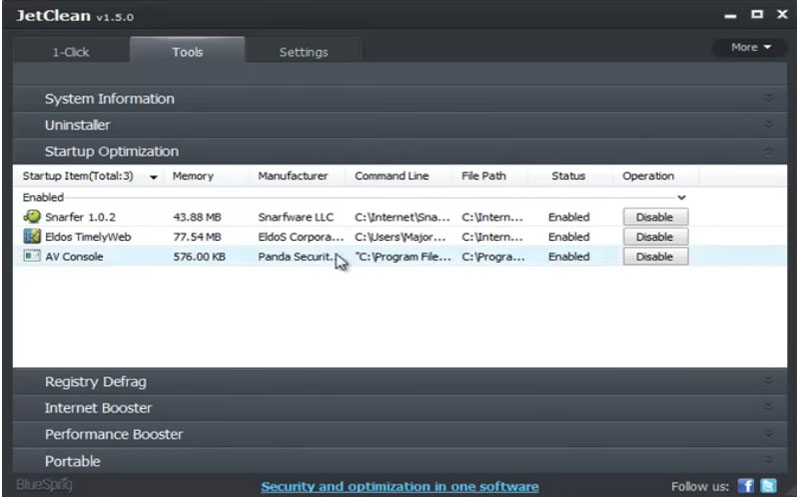Image resolution: width=800 pixels, height=500 pixels.
Task: Click the Snarfer 1.0.2 green icon
Action: click(x=32, y=217)
